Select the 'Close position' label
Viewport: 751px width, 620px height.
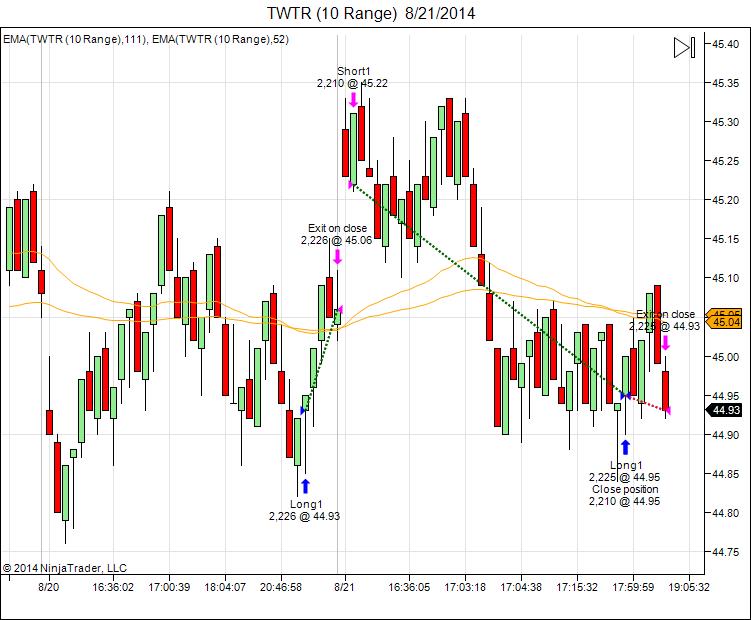point(625,489)
